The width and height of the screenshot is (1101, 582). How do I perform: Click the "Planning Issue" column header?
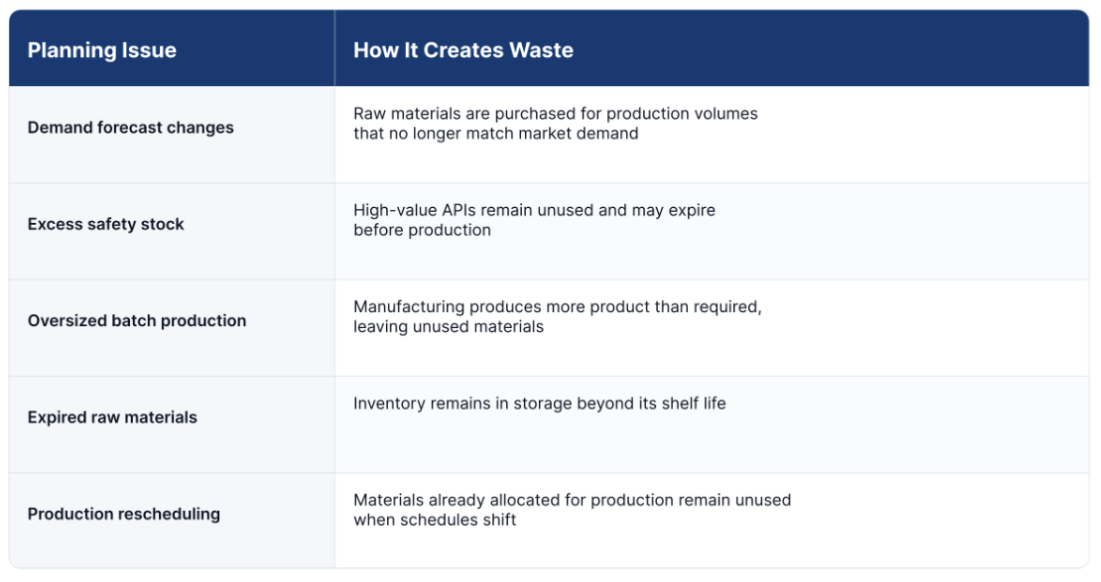102,50
